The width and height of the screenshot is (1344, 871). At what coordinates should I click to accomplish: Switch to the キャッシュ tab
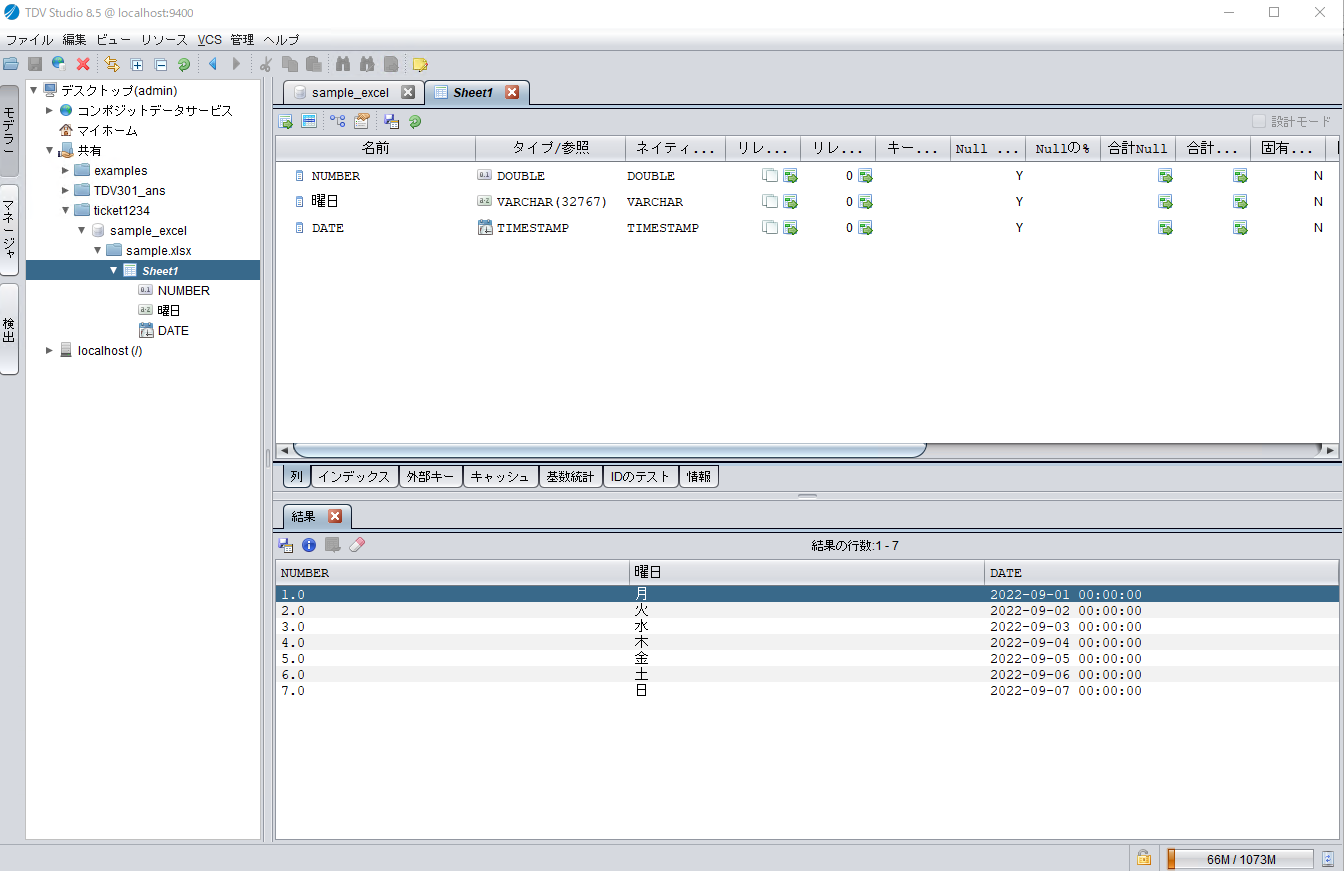(x=500, y=477)
